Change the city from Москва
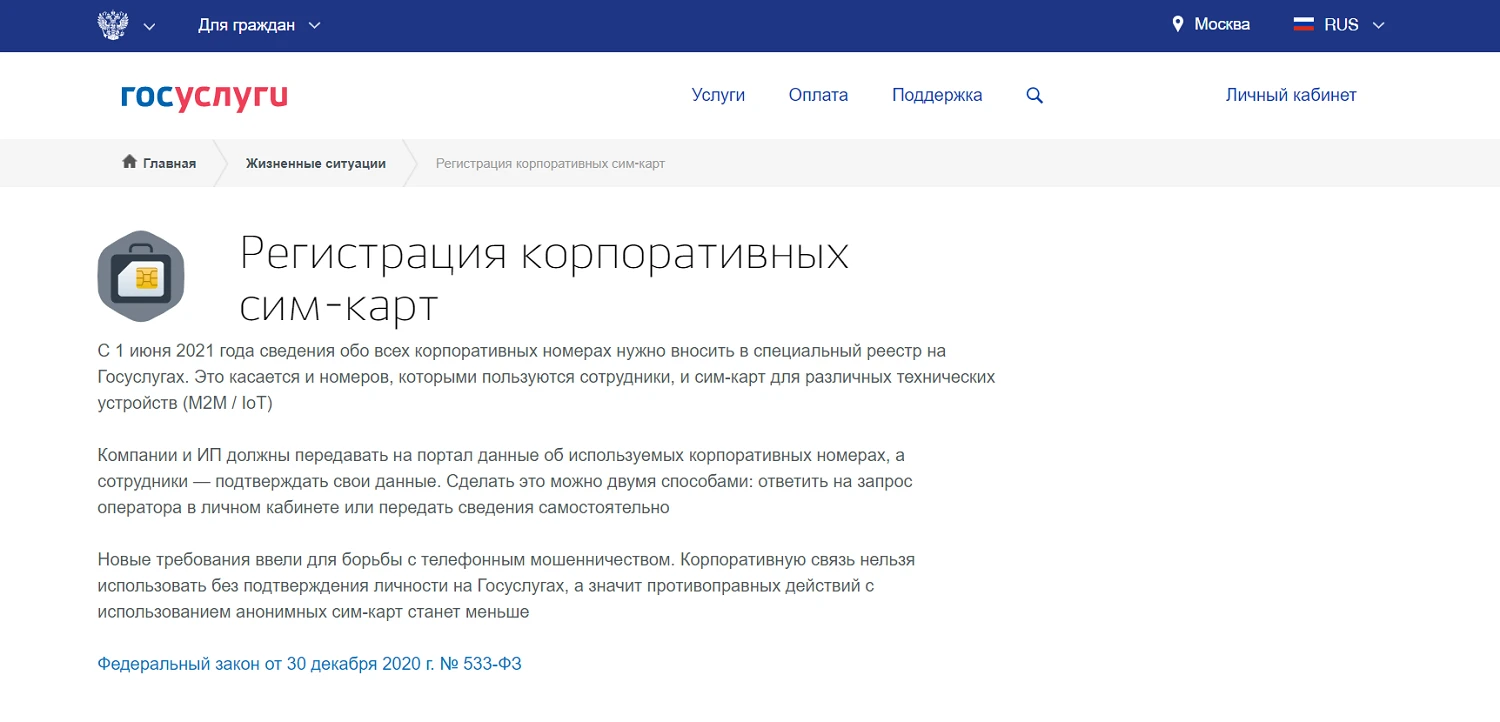The image size is (1500, 722). [1222, 24]
